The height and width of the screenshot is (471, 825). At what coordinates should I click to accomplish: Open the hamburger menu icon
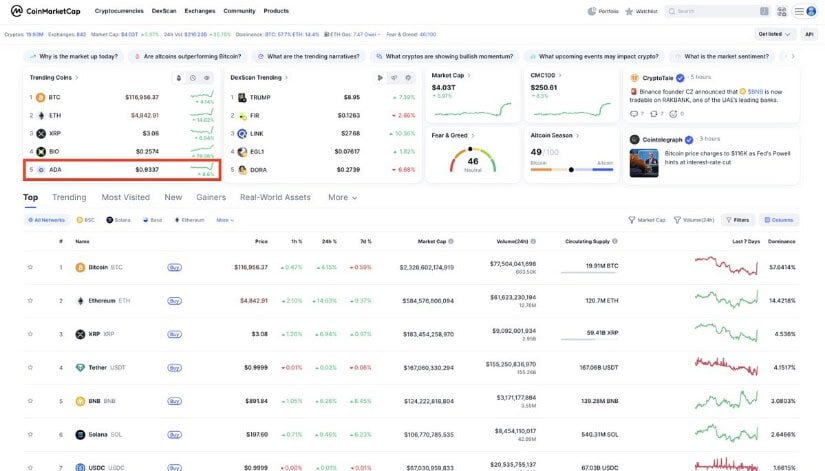(x=799, y=11)
